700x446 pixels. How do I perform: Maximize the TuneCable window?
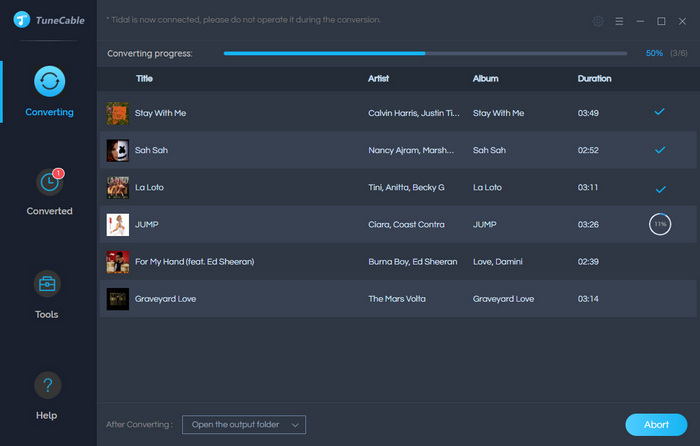tap(661, 21)
